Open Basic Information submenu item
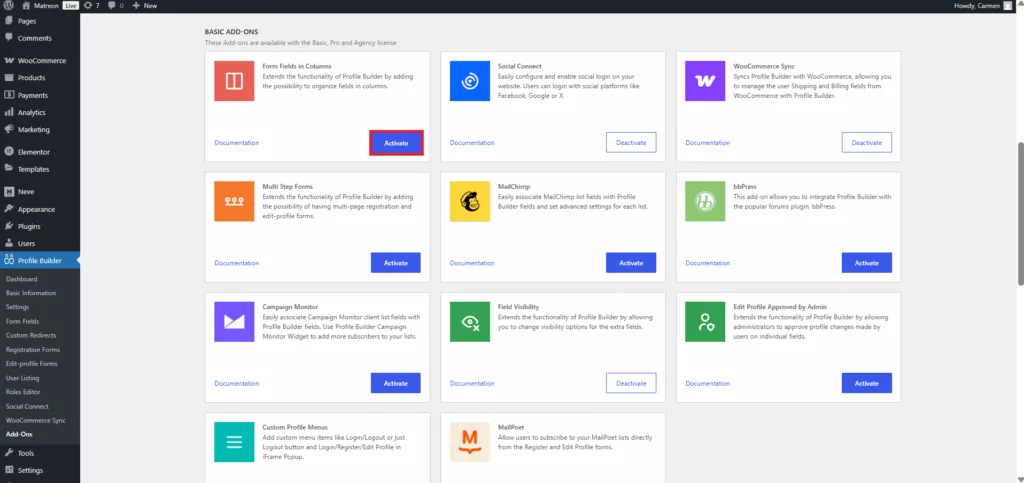The image size is (1024, 483). click(31, 293)
